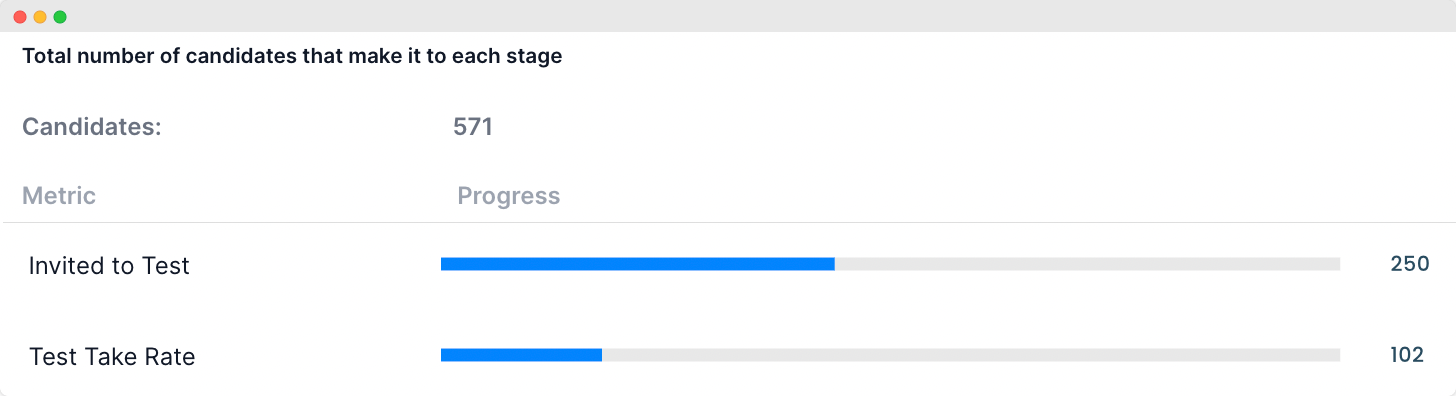Click the blue filled part of Test Take Rate bar
The width and height of the screenshot is (1456, 396).
click(521, 355)
